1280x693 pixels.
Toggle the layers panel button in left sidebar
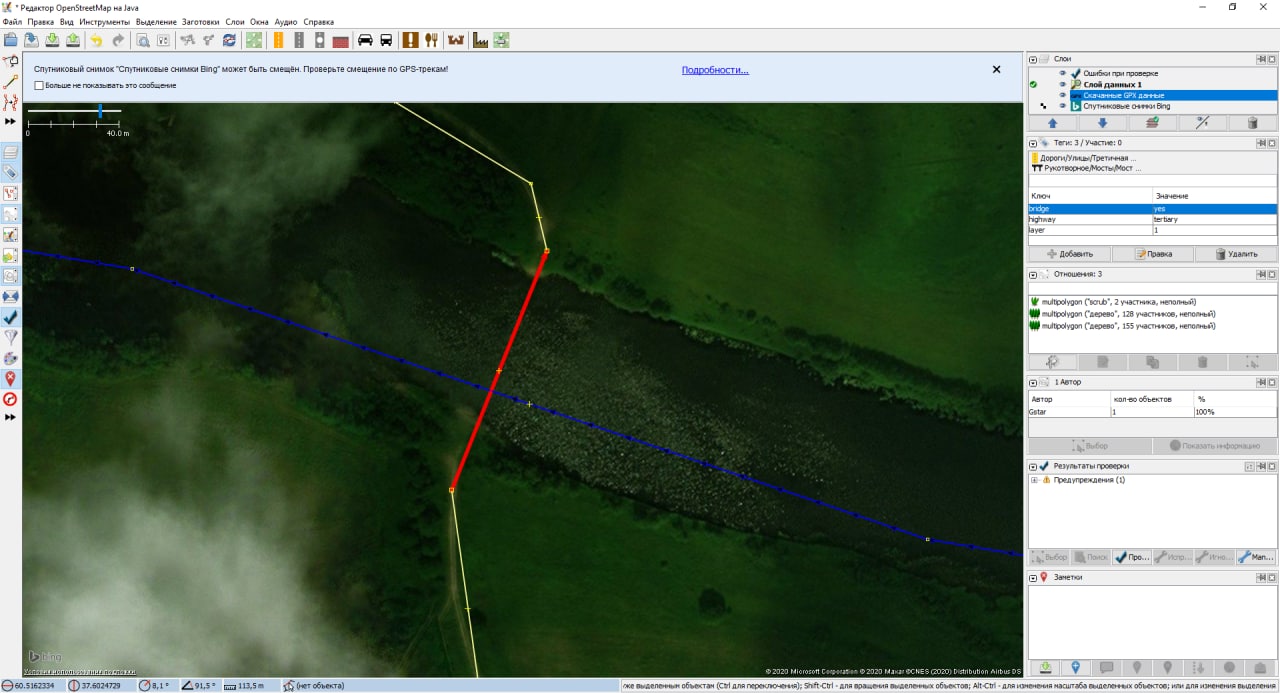point(11,153)
